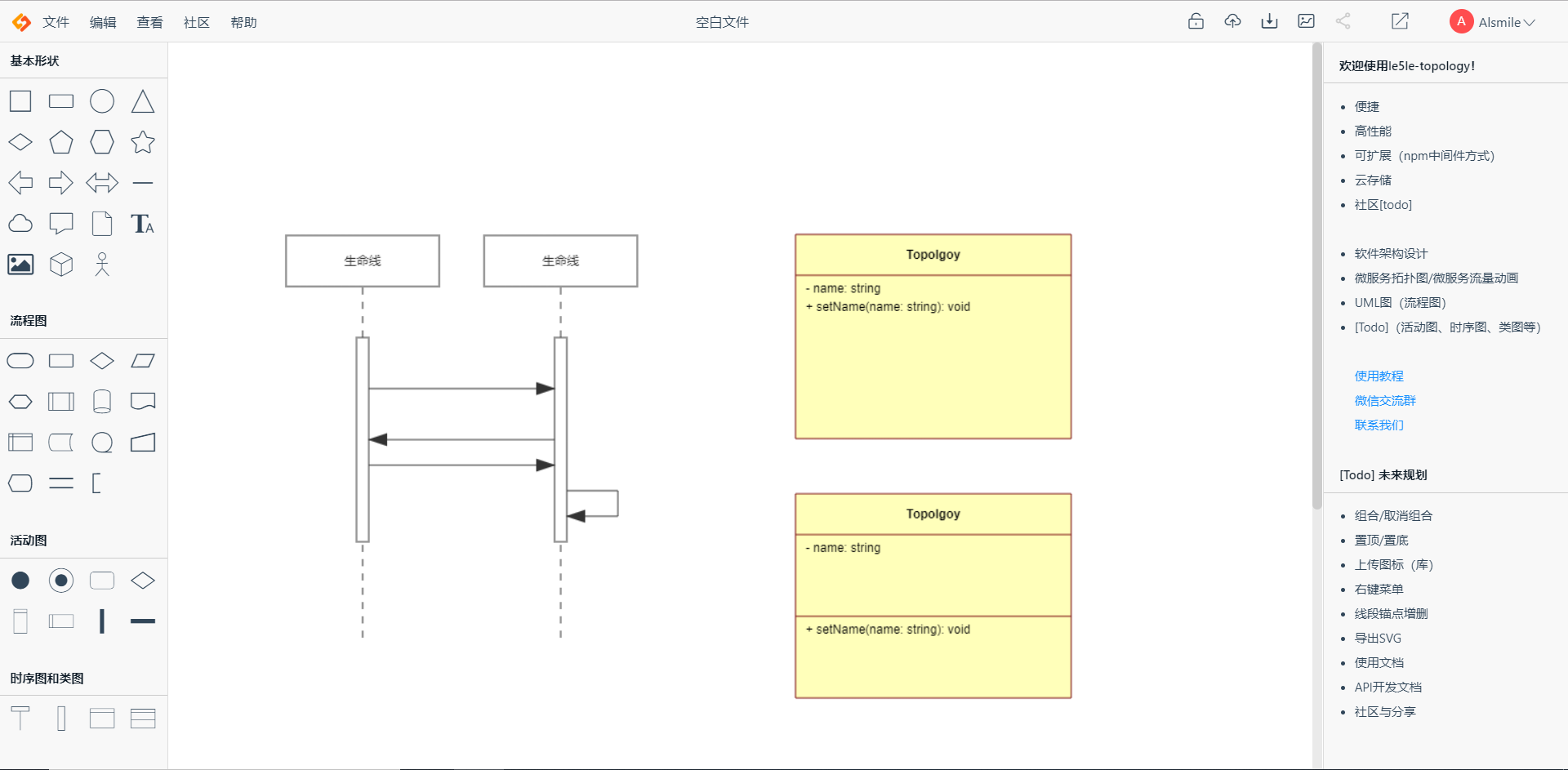
Task: Select the flowchart rounded terminator shape
Action: 20,361
